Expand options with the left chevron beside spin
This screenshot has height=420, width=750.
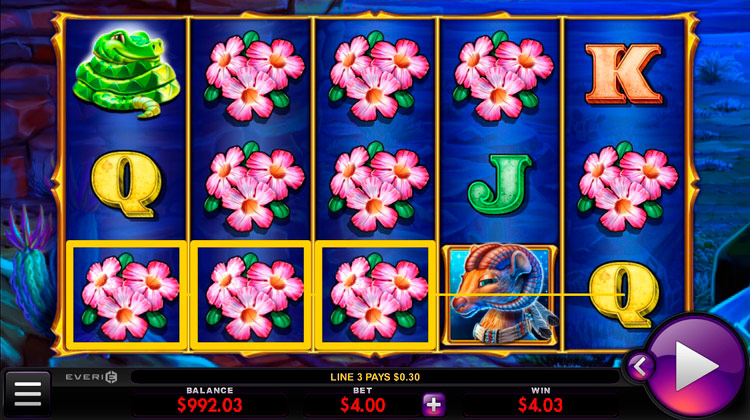pyautogui.click(x=640, y=367)
